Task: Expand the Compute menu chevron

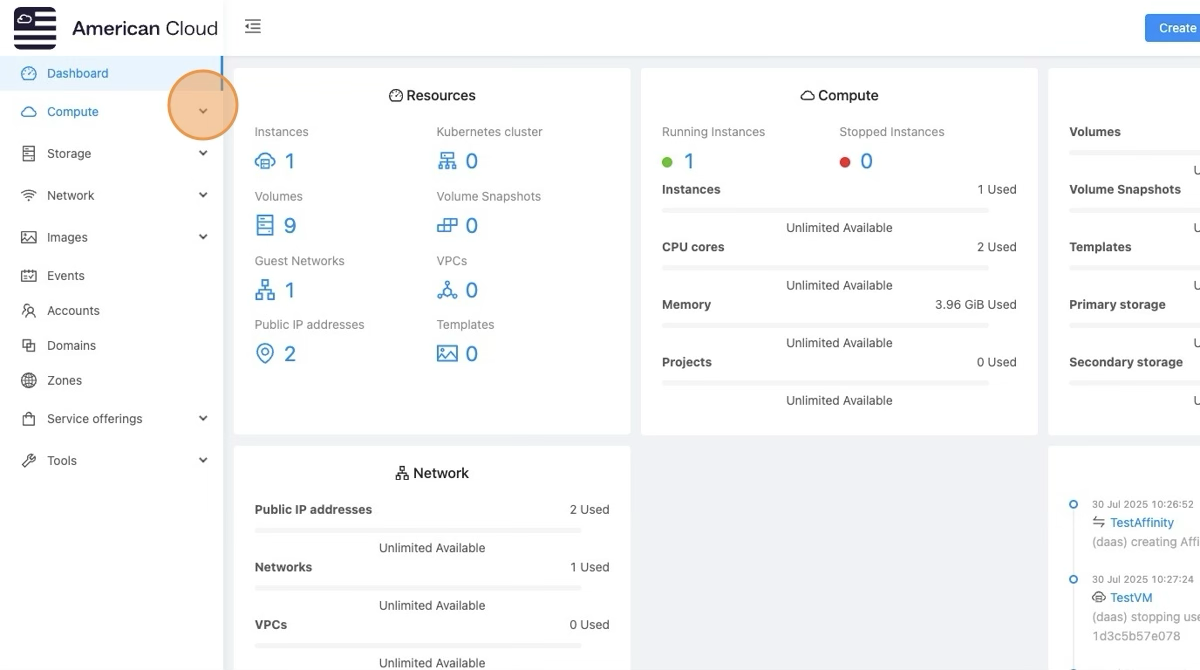Action: click(203, 111)
